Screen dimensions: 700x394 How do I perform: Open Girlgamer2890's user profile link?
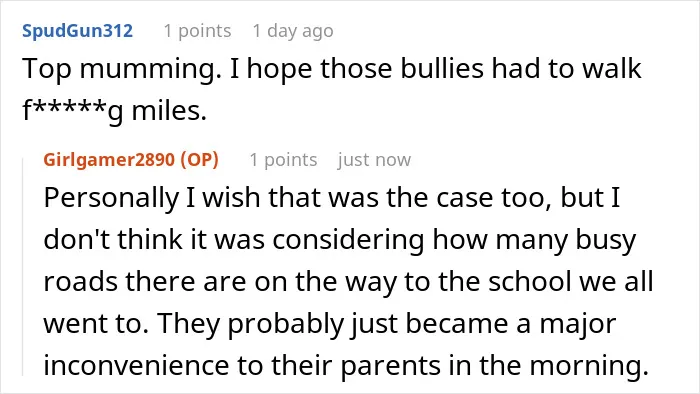pyautogui.click(x=109, y=160)
